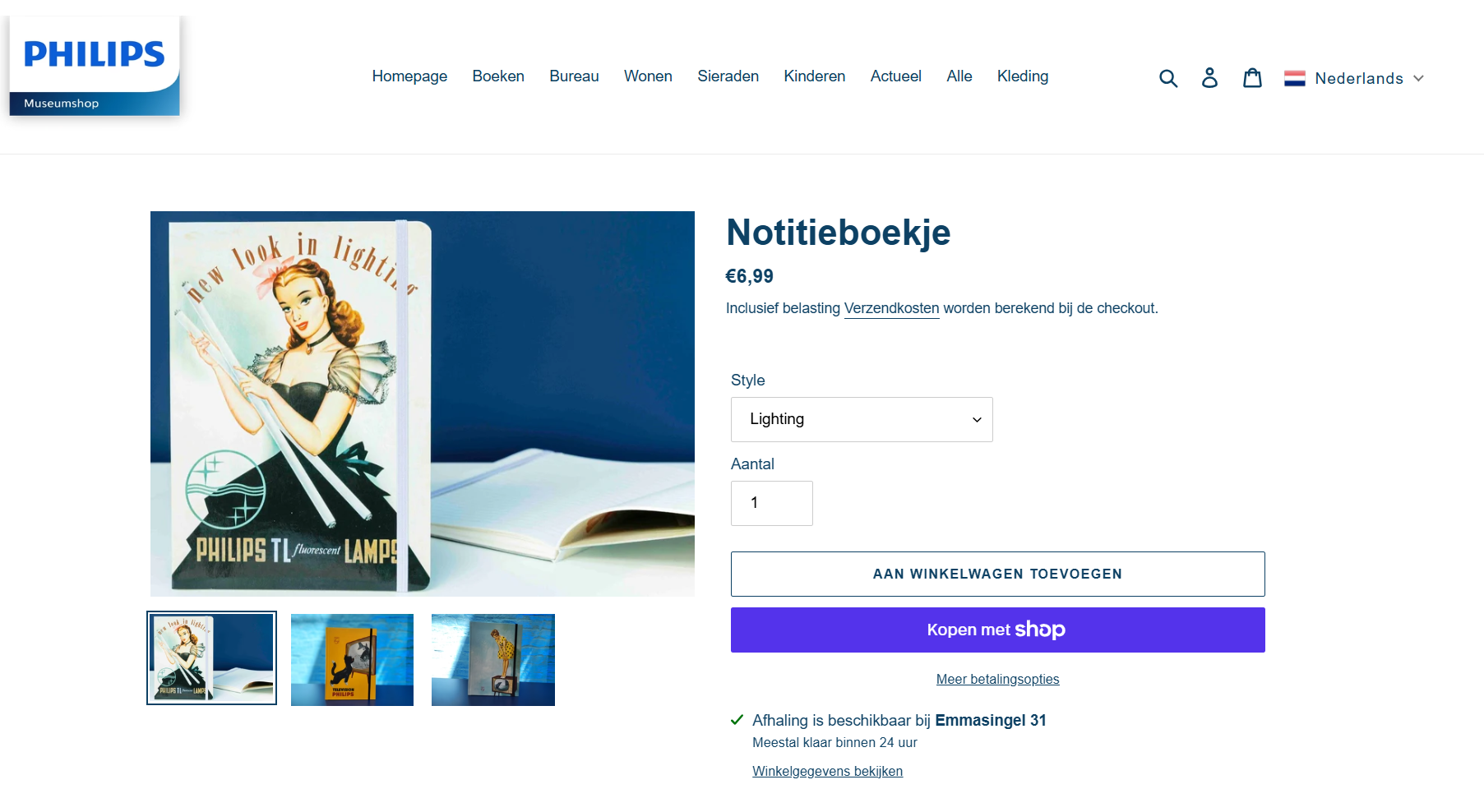Select the yellow-dress woman notebook thumbnail

(493, 659)
